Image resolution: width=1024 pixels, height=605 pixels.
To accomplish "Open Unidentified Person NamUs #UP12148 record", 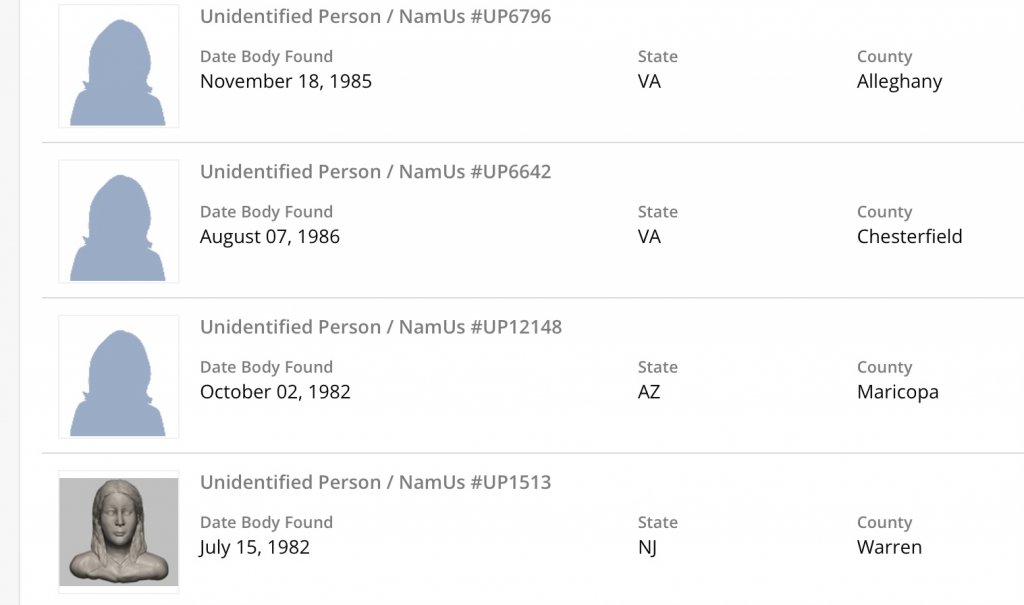I will pyautogui.click(x=380, y=327).
